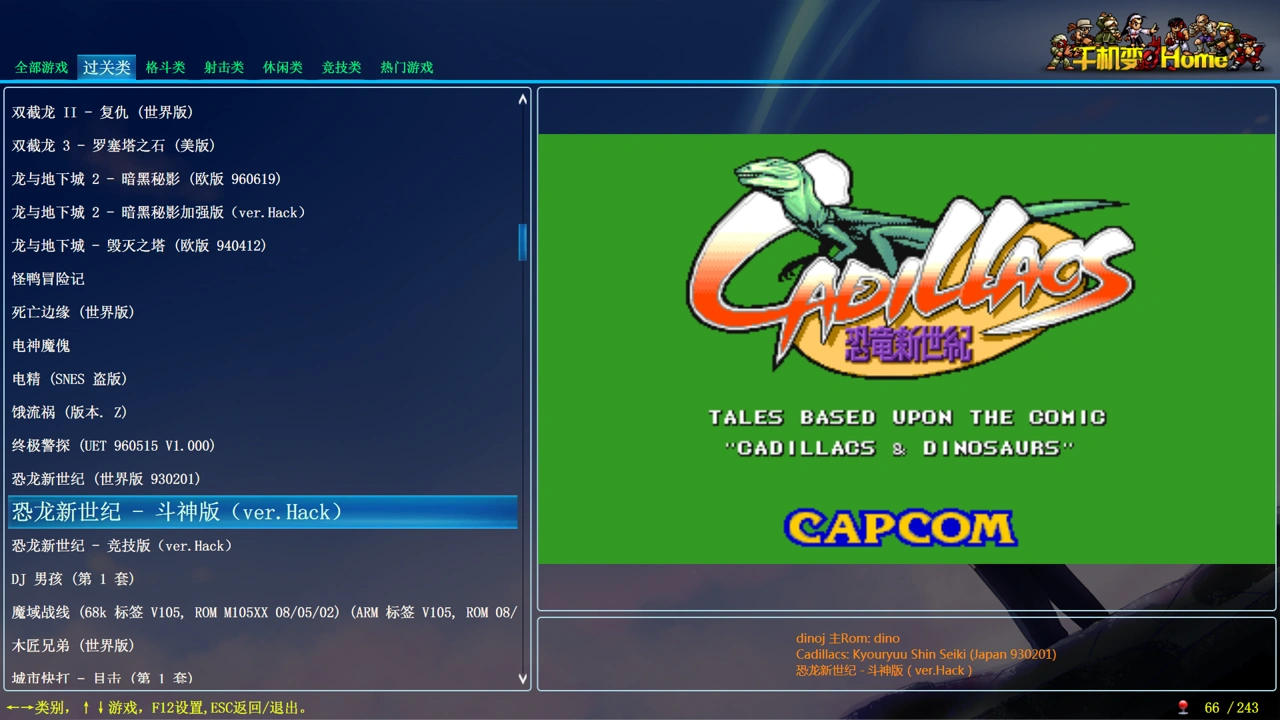Click the highlighted 恐龙新世纪 - 斗神版 entry
The height and width of the screenshot is (720, 1280).
(x=178, y=512)
